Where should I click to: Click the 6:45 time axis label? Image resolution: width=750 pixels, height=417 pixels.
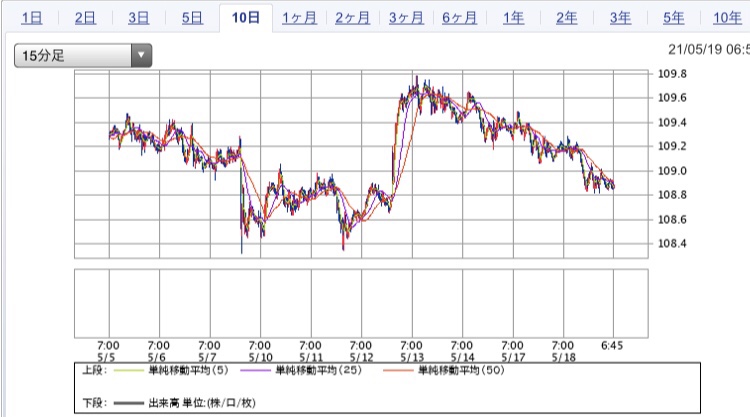point(612,345)
